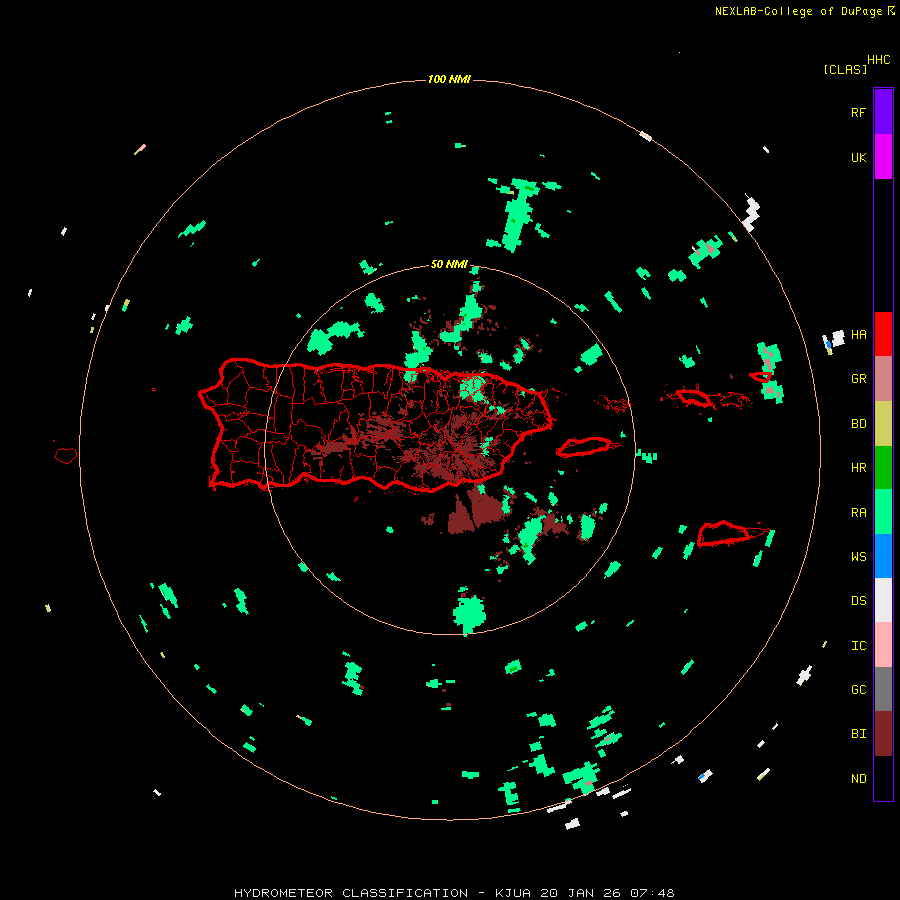Click the GC legend label
This screenshot has width=900, height=900.
coord(859,690)
